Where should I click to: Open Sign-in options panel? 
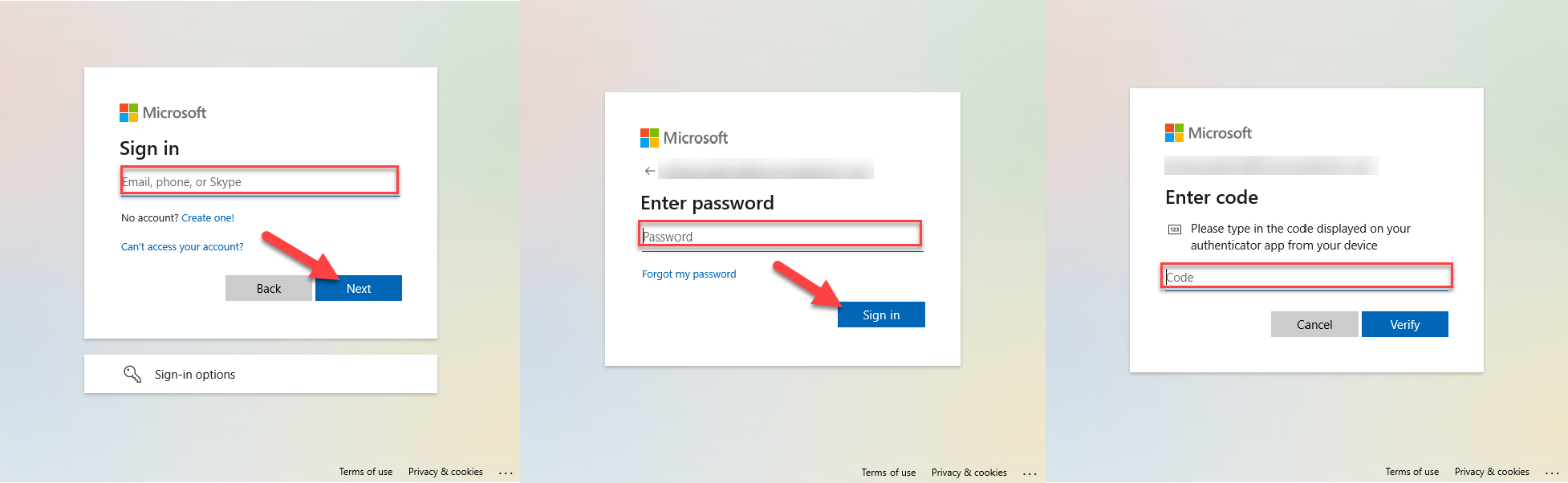[261, 374]
